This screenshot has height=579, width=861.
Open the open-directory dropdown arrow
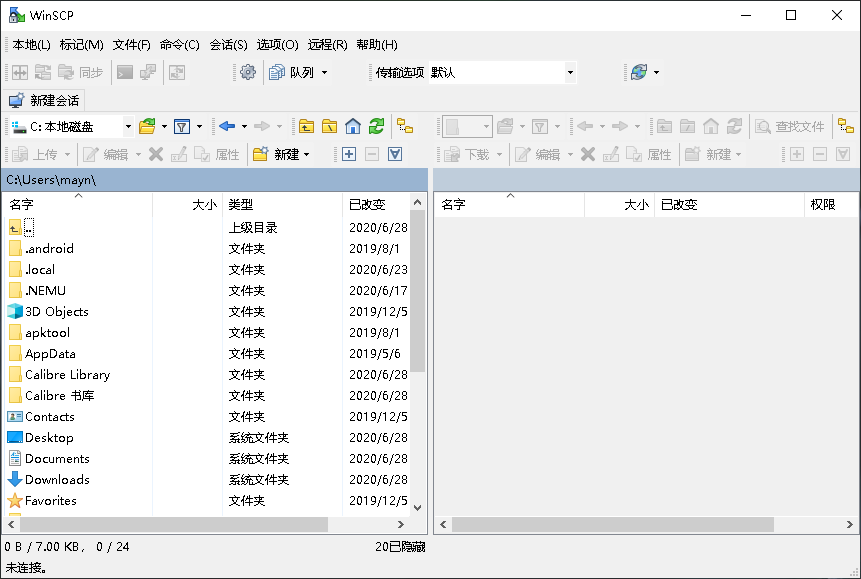tap(164, 126)
